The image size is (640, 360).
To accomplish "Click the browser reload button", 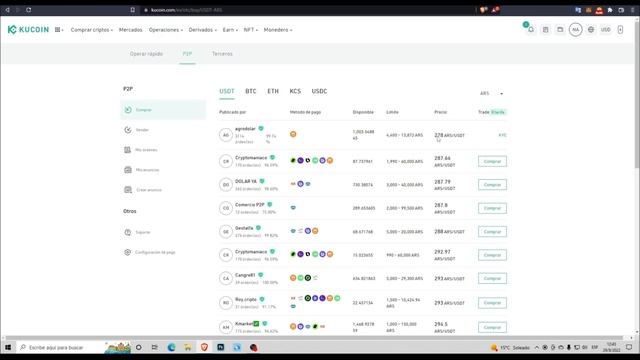I will [29, 10].
